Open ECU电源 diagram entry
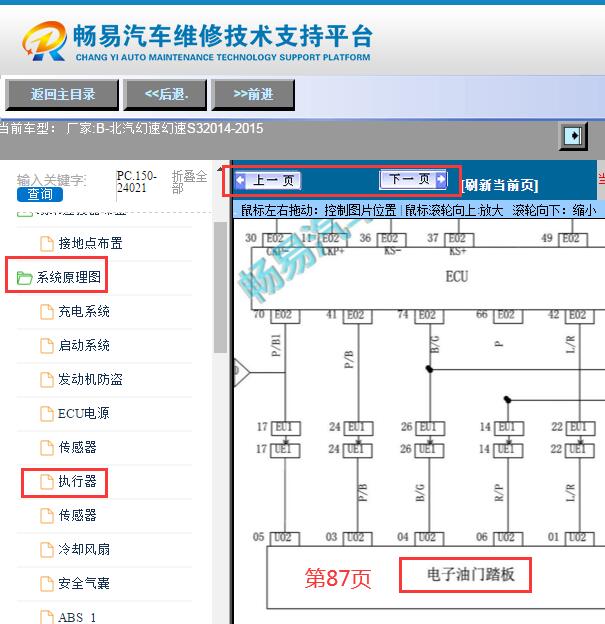 tap(84, 413)
